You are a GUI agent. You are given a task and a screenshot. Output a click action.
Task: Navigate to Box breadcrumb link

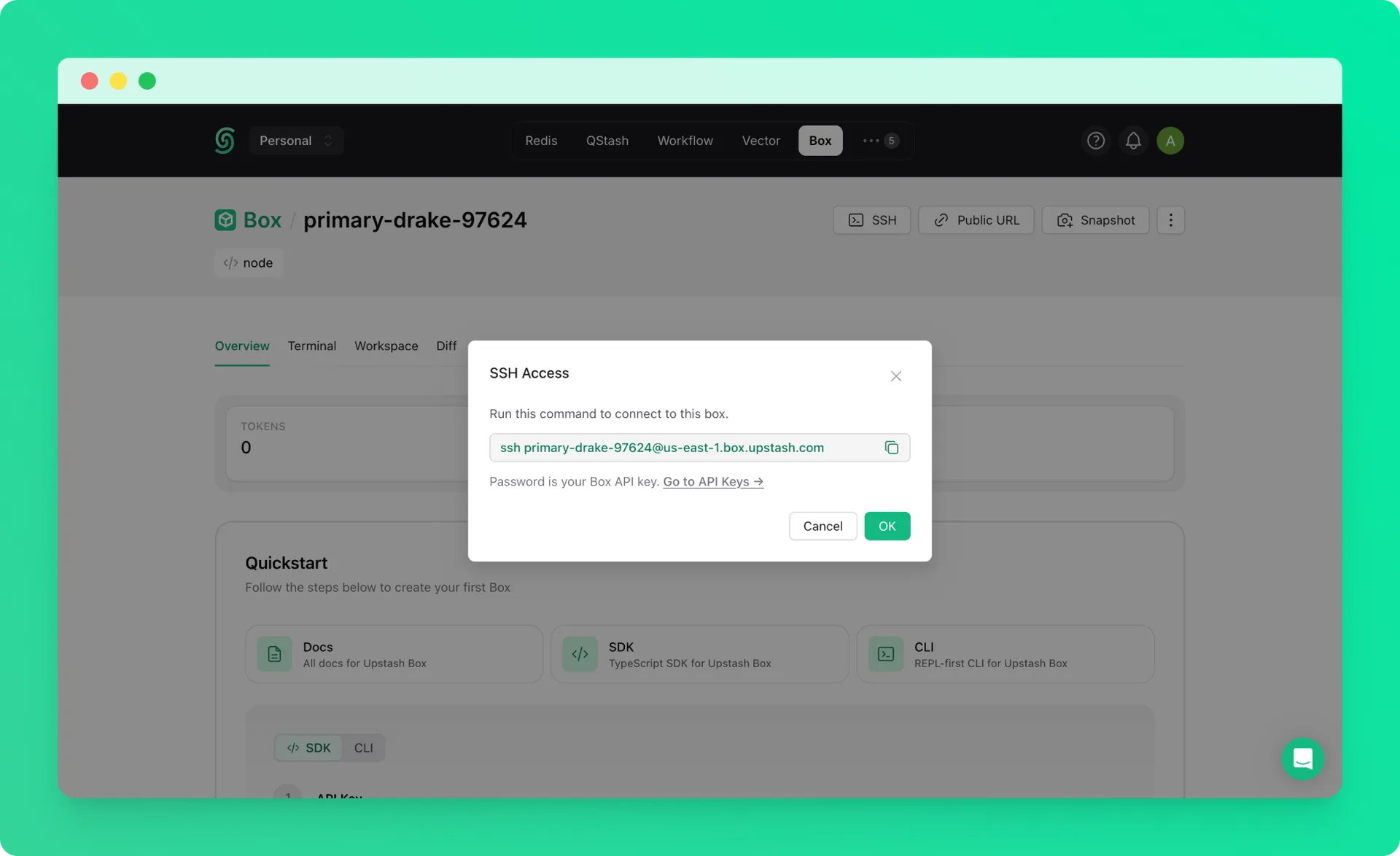tap(262, 219)
